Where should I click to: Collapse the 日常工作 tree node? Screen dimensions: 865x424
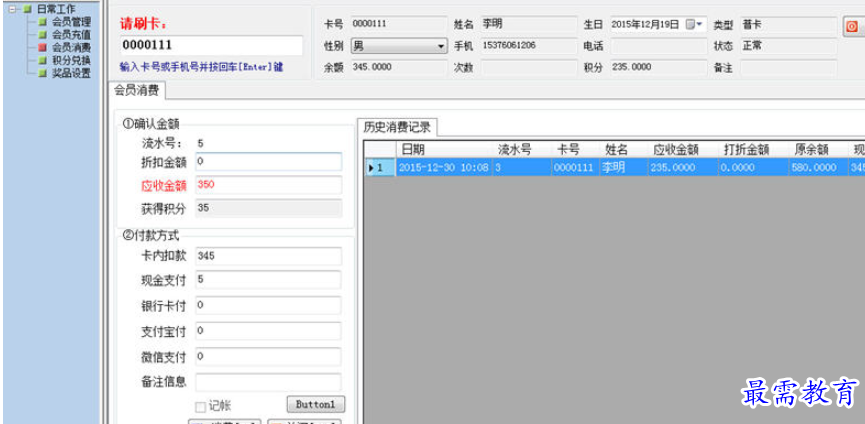pos(12,9)
